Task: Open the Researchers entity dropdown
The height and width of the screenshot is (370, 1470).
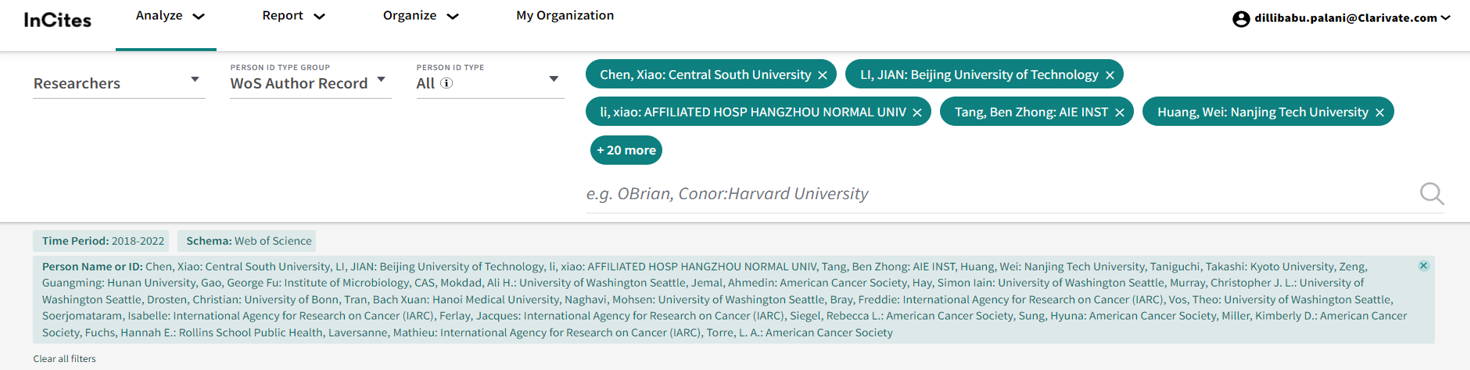Action: click(x=118, y=82)
